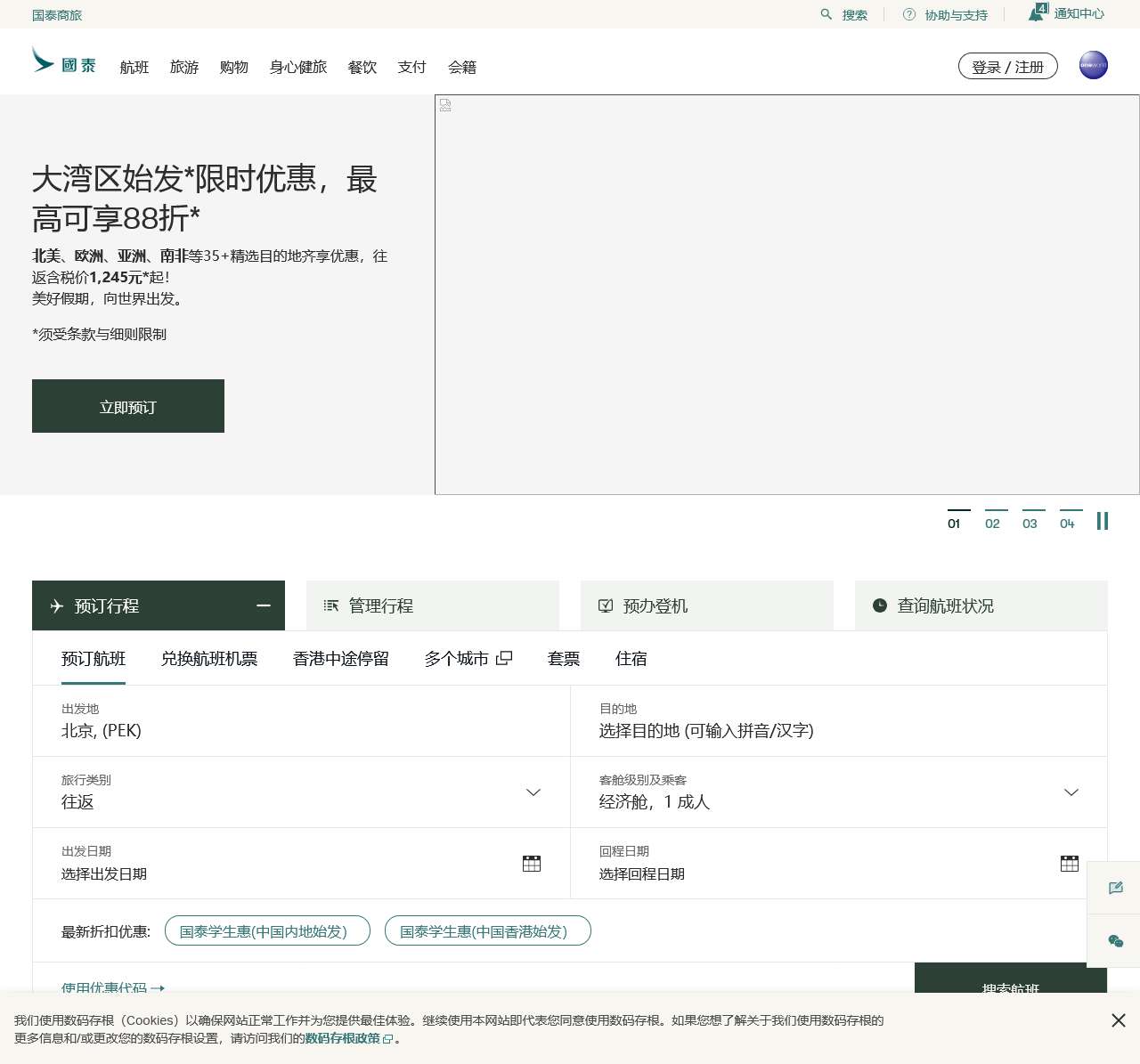This screenshot has height=1064, width=1140.
Task: Jump to slide 03 indicator
Action: pos(1030,524)
